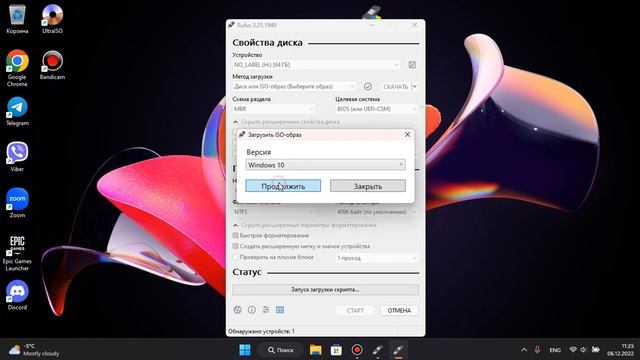
Task: Open Telegram desktop shortcut
Action: pos(17,111)
